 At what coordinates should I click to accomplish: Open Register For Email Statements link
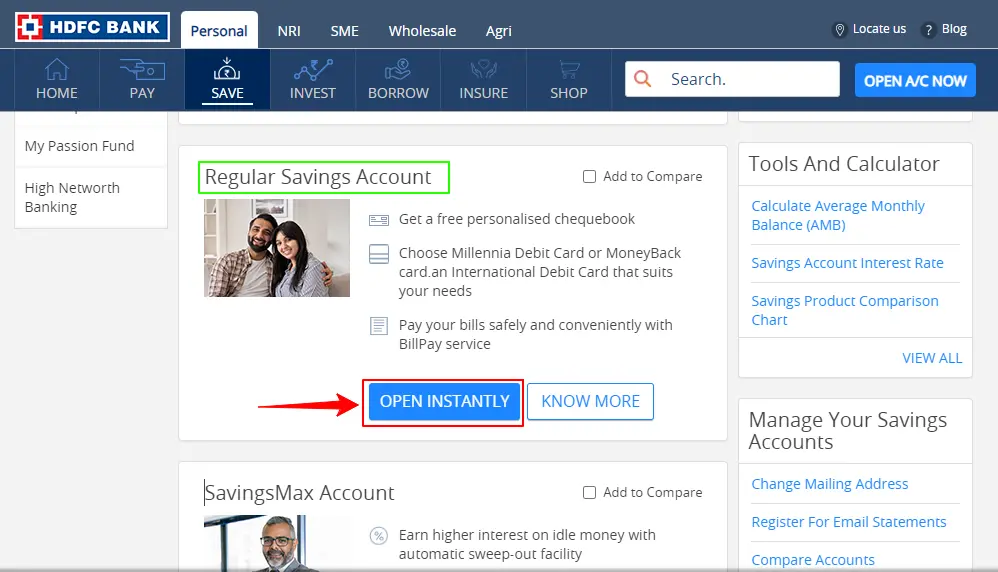[x=848, y=522]
